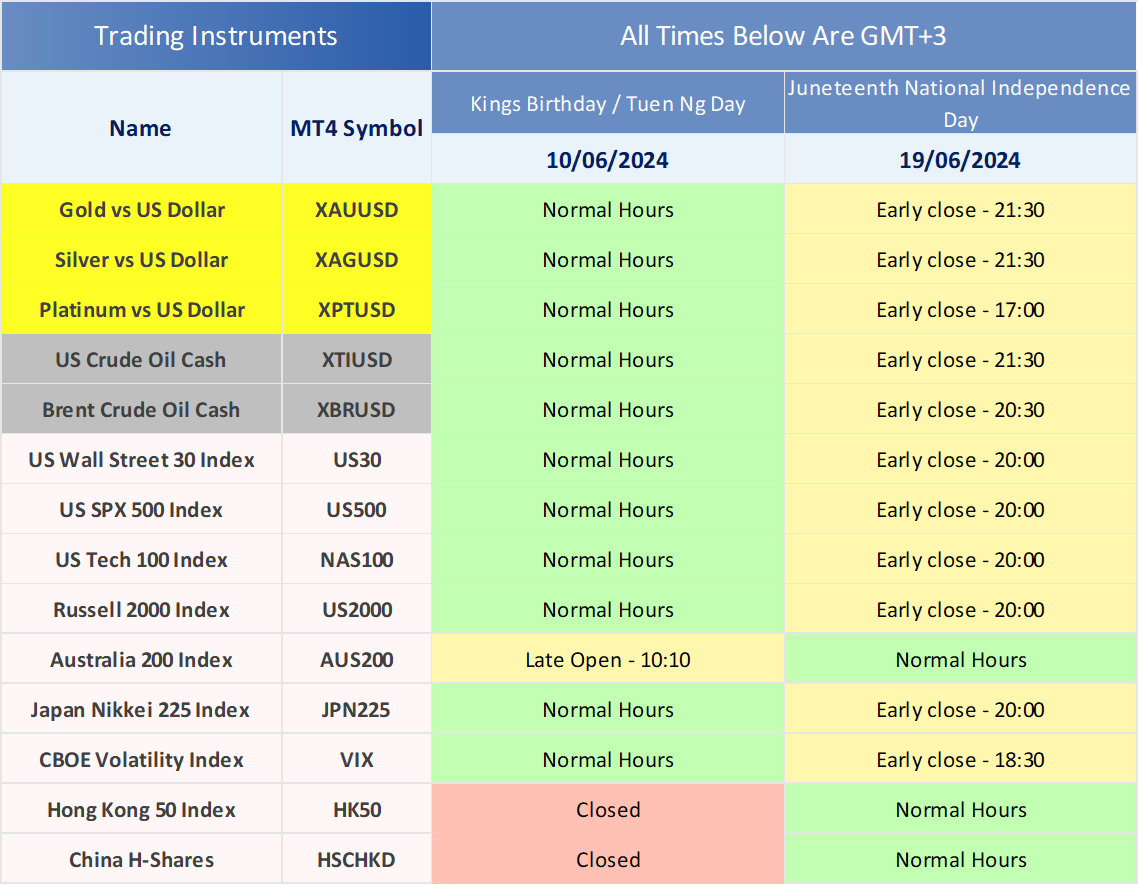1139x885 pixels.
Task: Select the Closed cell for HK50
Action: click(608, 810)
